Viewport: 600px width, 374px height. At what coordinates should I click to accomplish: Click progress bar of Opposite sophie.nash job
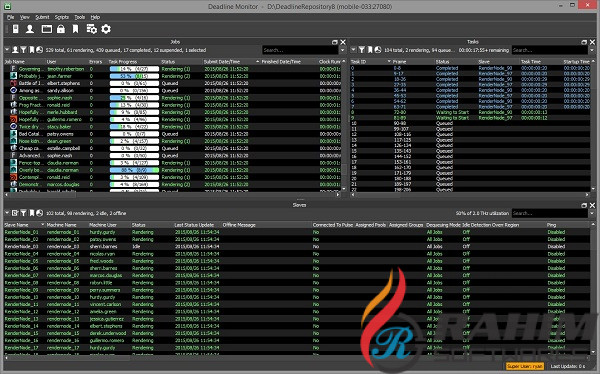(x=134, y=98)
